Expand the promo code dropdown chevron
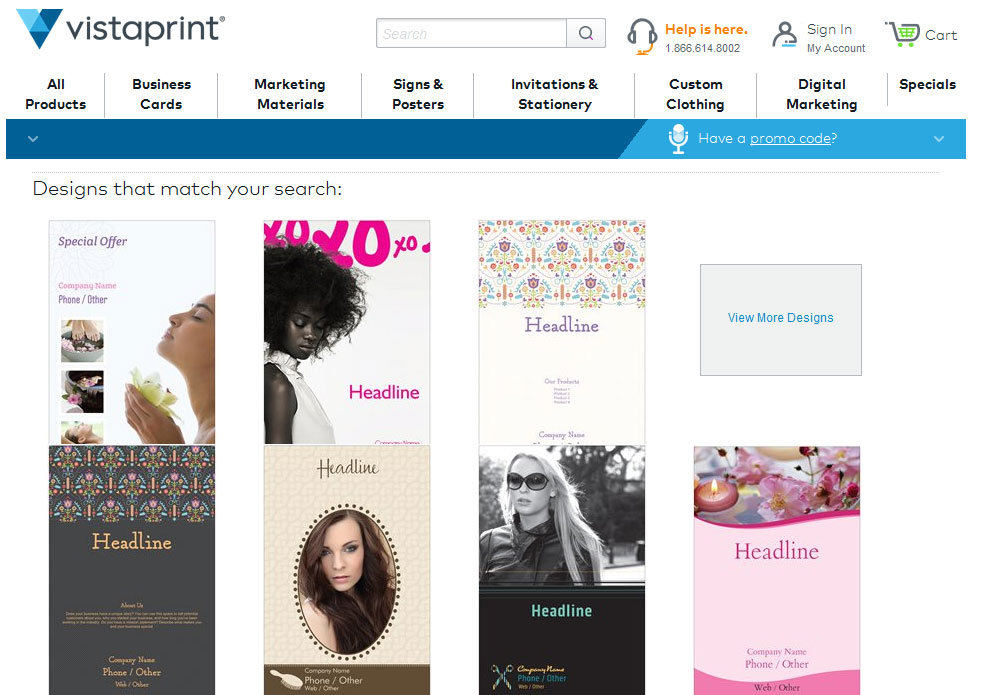Viewport: 994px width, 695px height. 939,139
